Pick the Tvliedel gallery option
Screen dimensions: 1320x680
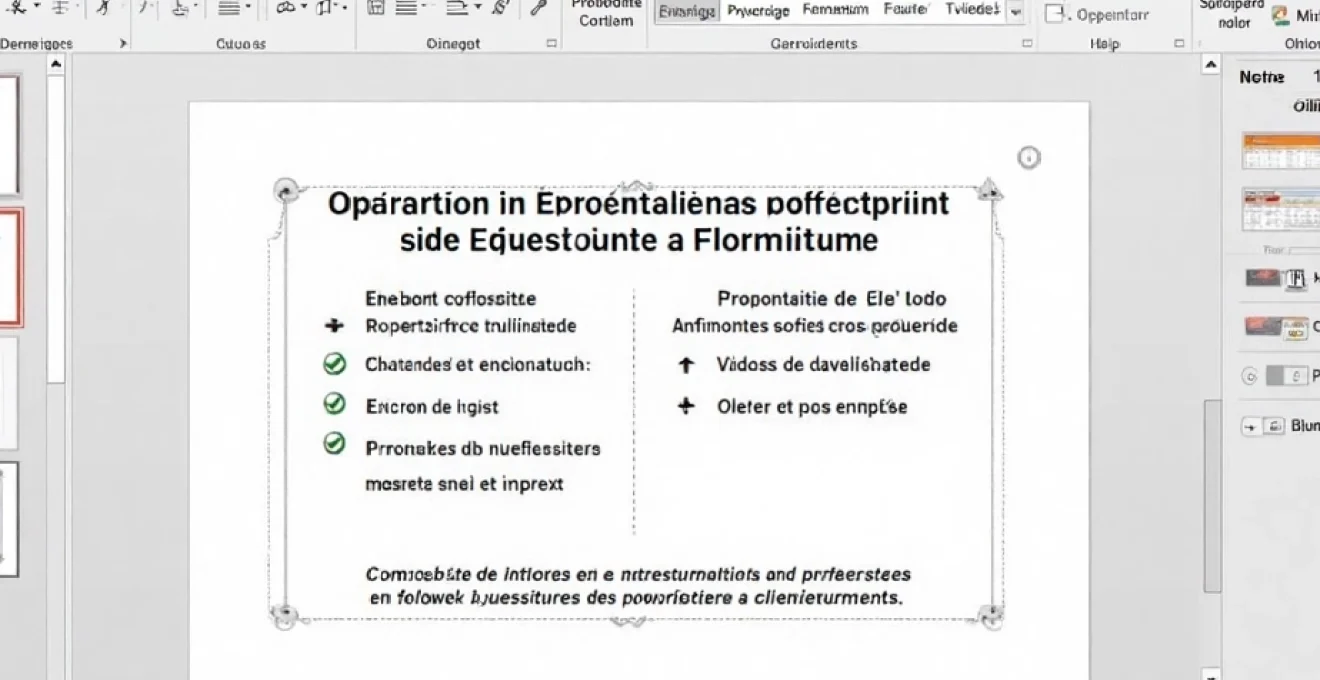pyautogui.click(x=971, y=11)
